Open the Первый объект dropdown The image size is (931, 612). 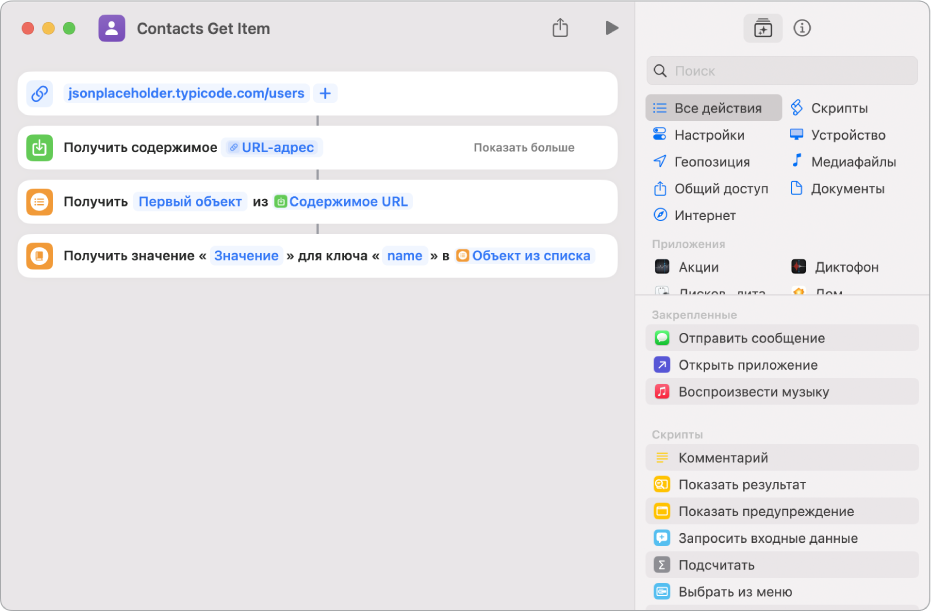click(190, 202)
